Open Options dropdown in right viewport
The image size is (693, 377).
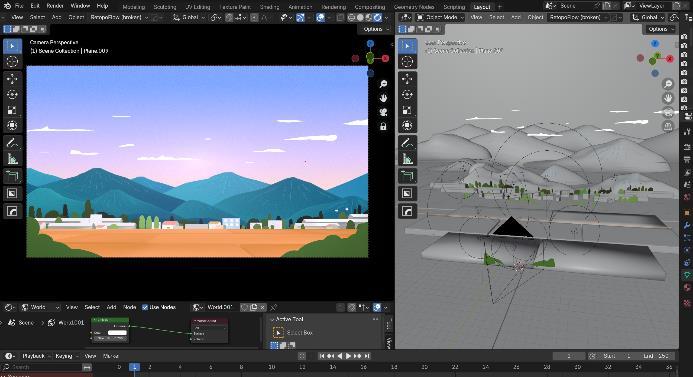tap(660, 29)
